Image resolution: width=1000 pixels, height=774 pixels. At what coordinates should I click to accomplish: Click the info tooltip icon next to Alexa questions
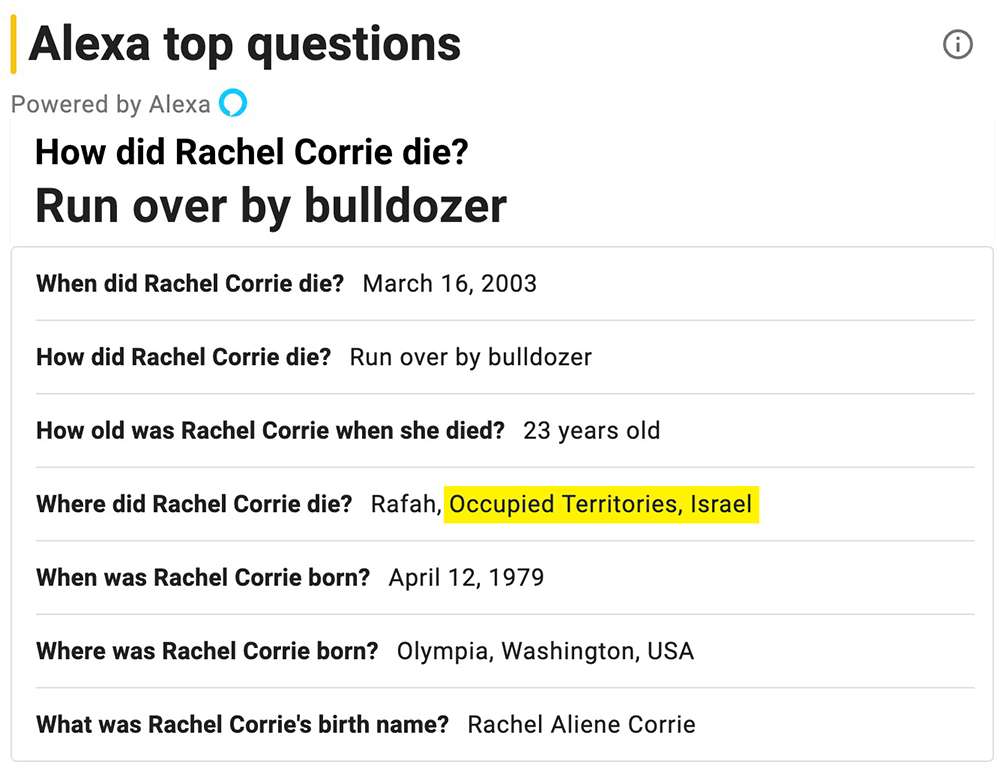point(957,44)
